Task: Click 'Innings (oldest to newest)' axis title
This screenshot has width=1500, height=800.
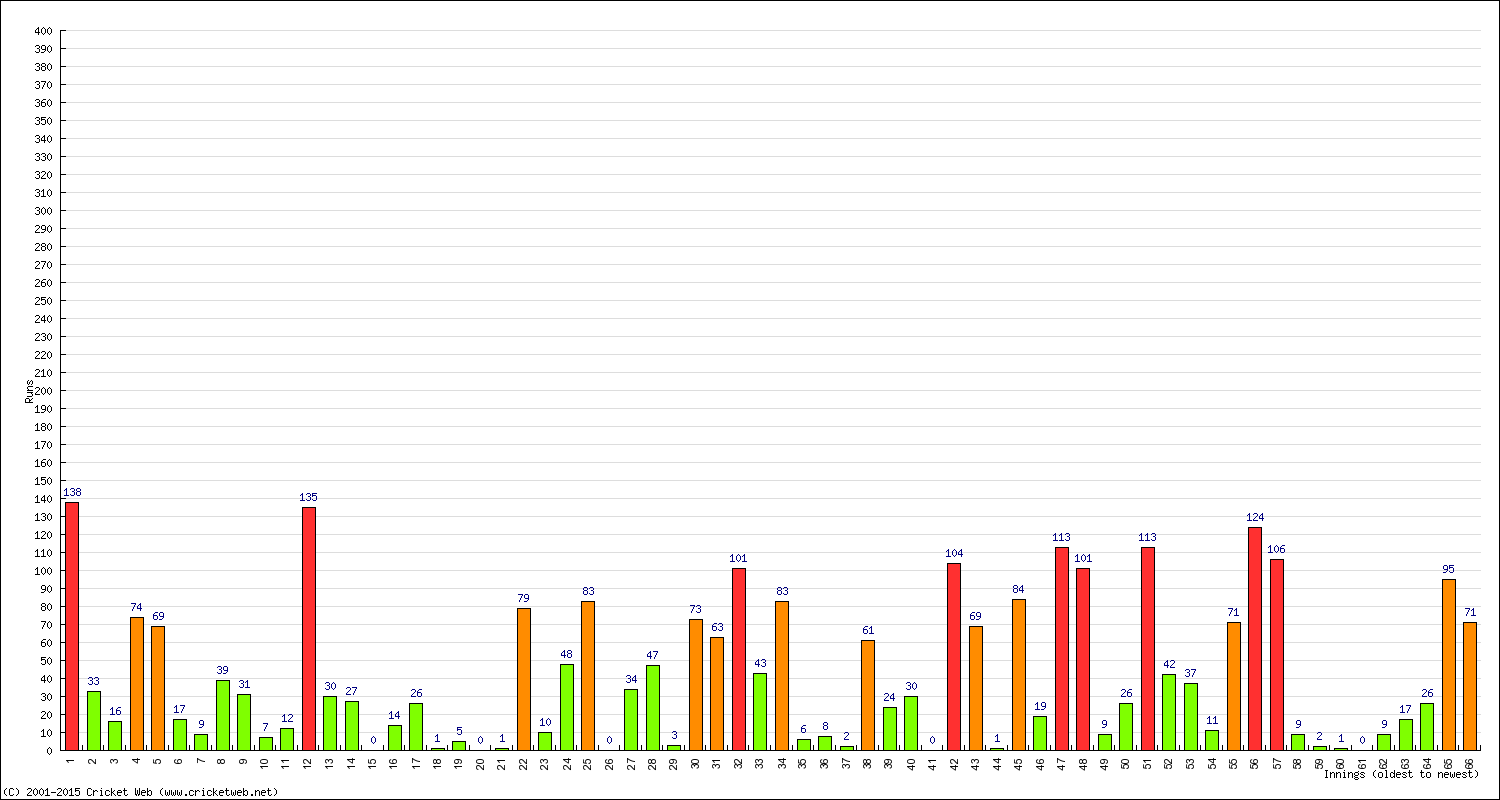Action: [1401, 774]
